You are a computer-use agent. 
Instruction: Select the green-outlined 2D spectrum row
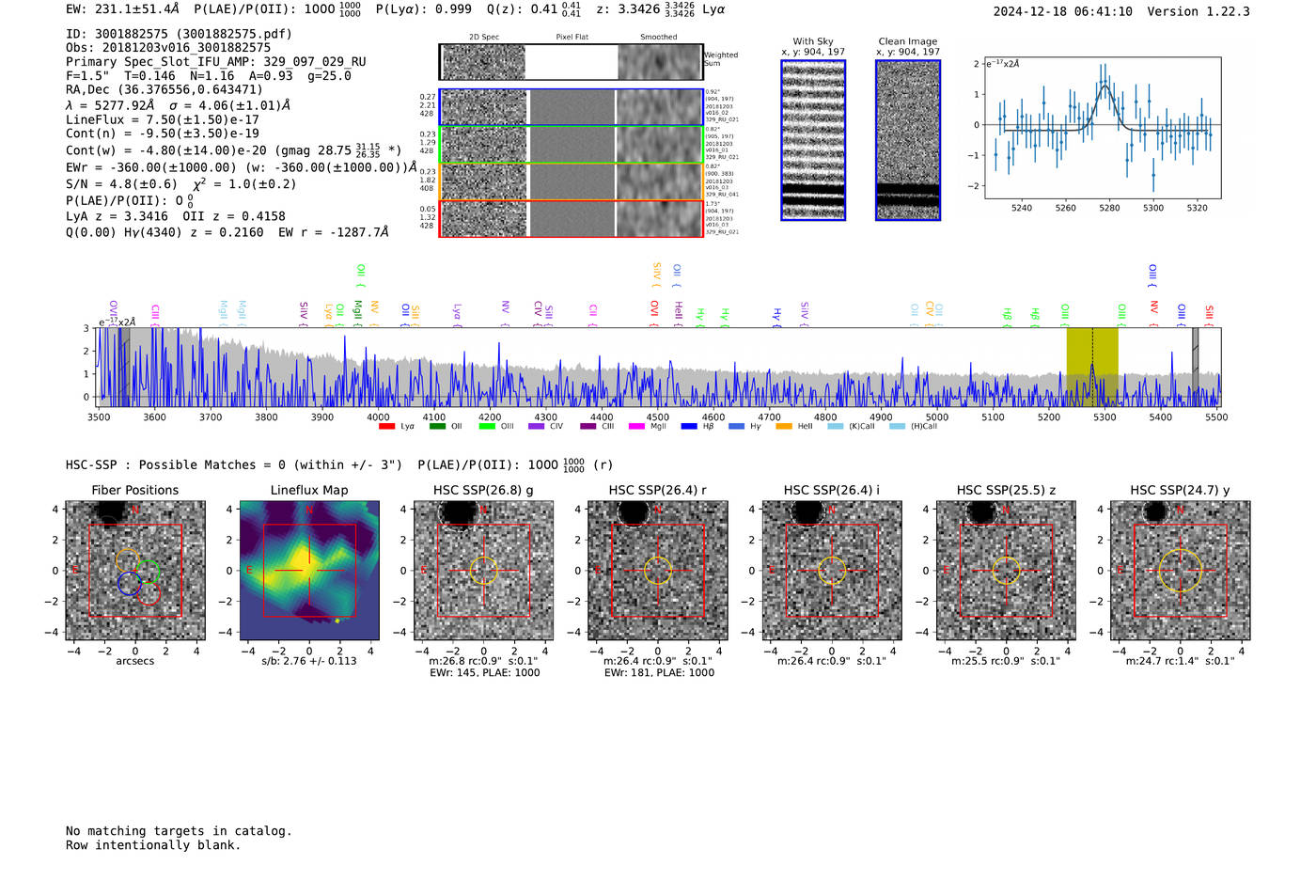click(571, 144)
